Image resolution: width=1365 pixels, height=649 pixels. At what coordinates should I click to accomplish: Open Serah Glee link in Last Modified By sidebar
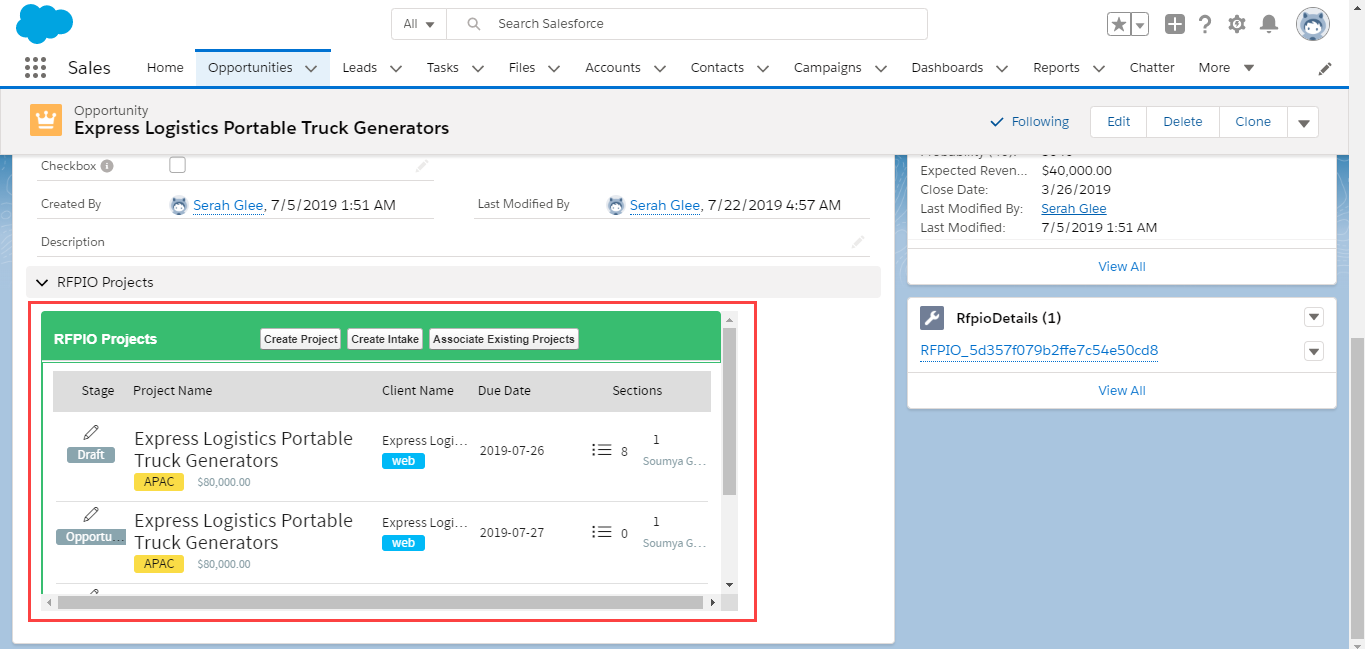click(x=1074, y=208)
